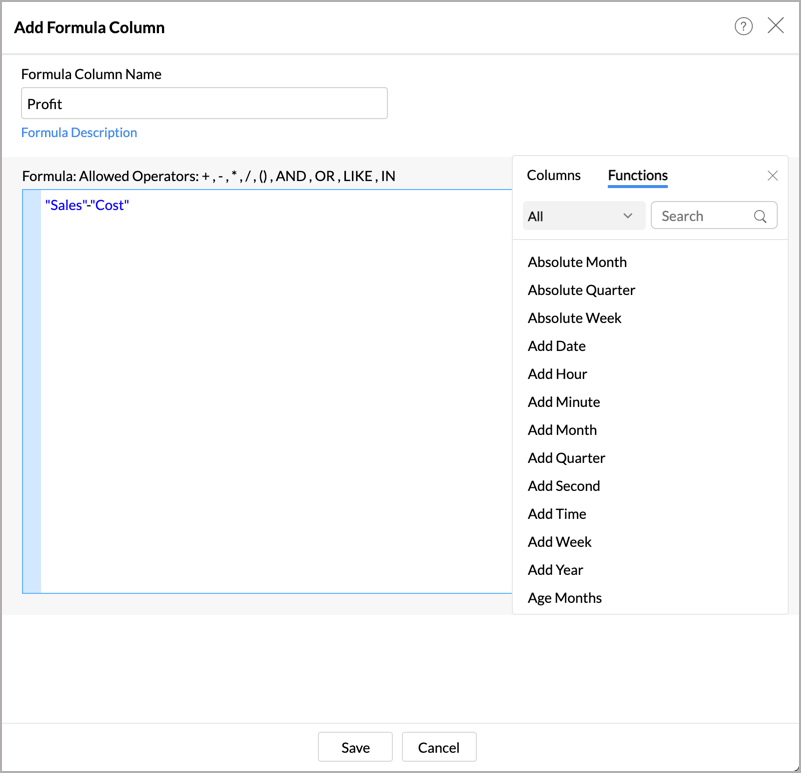Insert the Age Months function
The width and height of the screenshot is (801, 773).
[564, 598]
